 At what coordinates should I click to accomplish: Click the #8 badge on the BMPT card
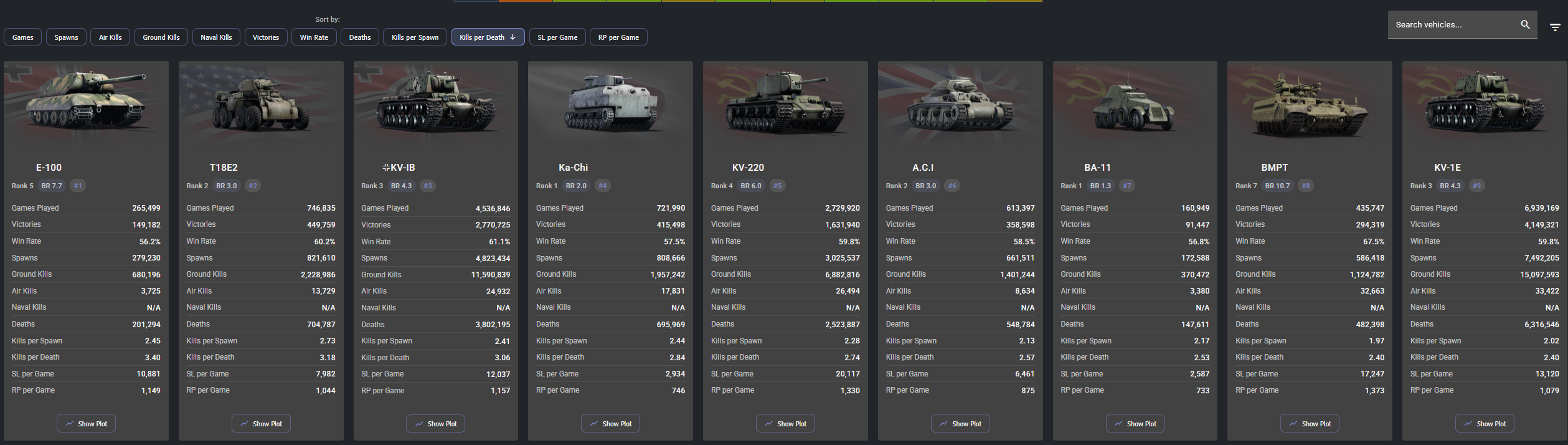click(1305, 186)
